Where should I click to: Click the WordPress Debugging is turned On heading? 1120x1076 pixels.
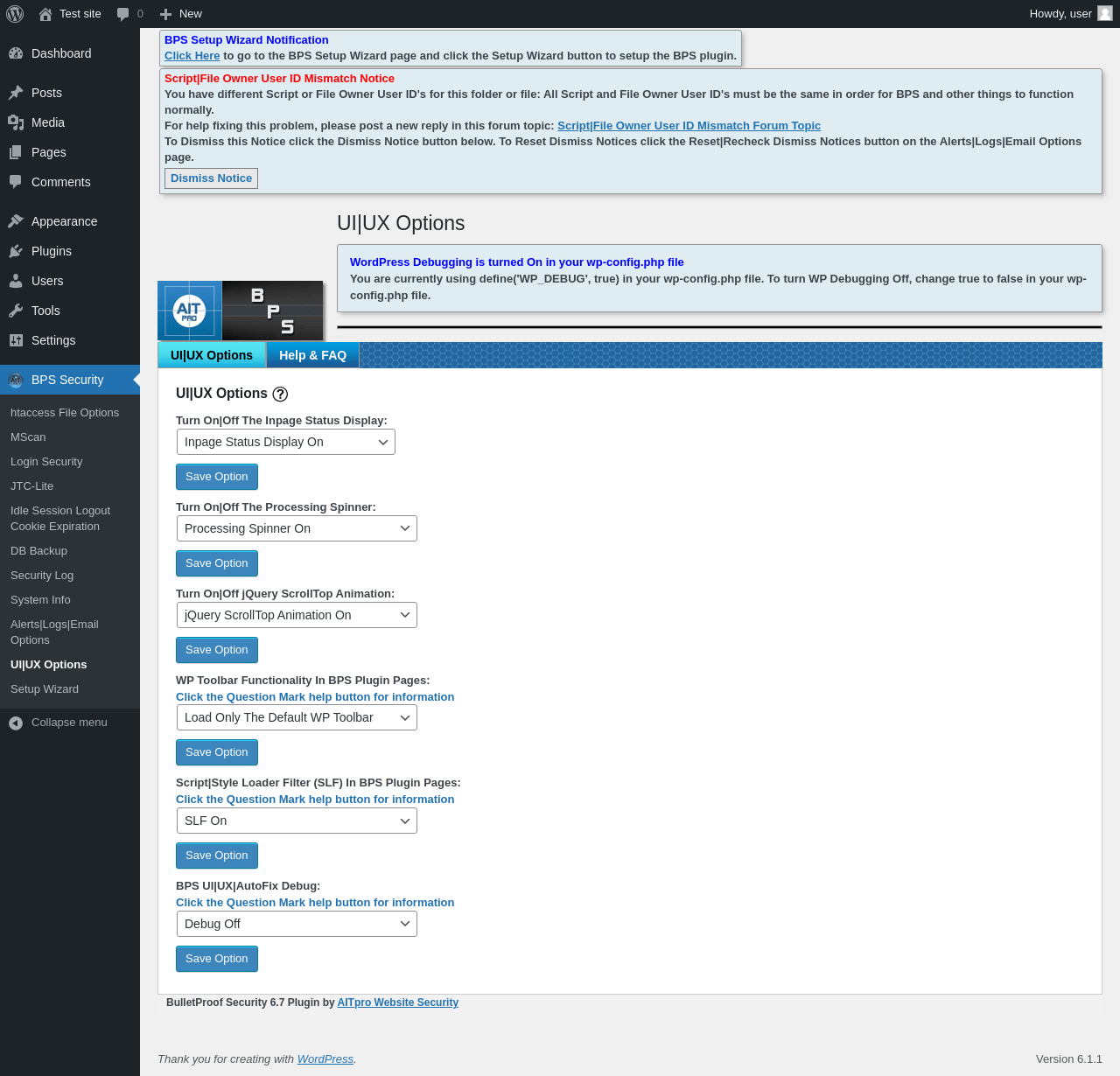coord(517,262)
